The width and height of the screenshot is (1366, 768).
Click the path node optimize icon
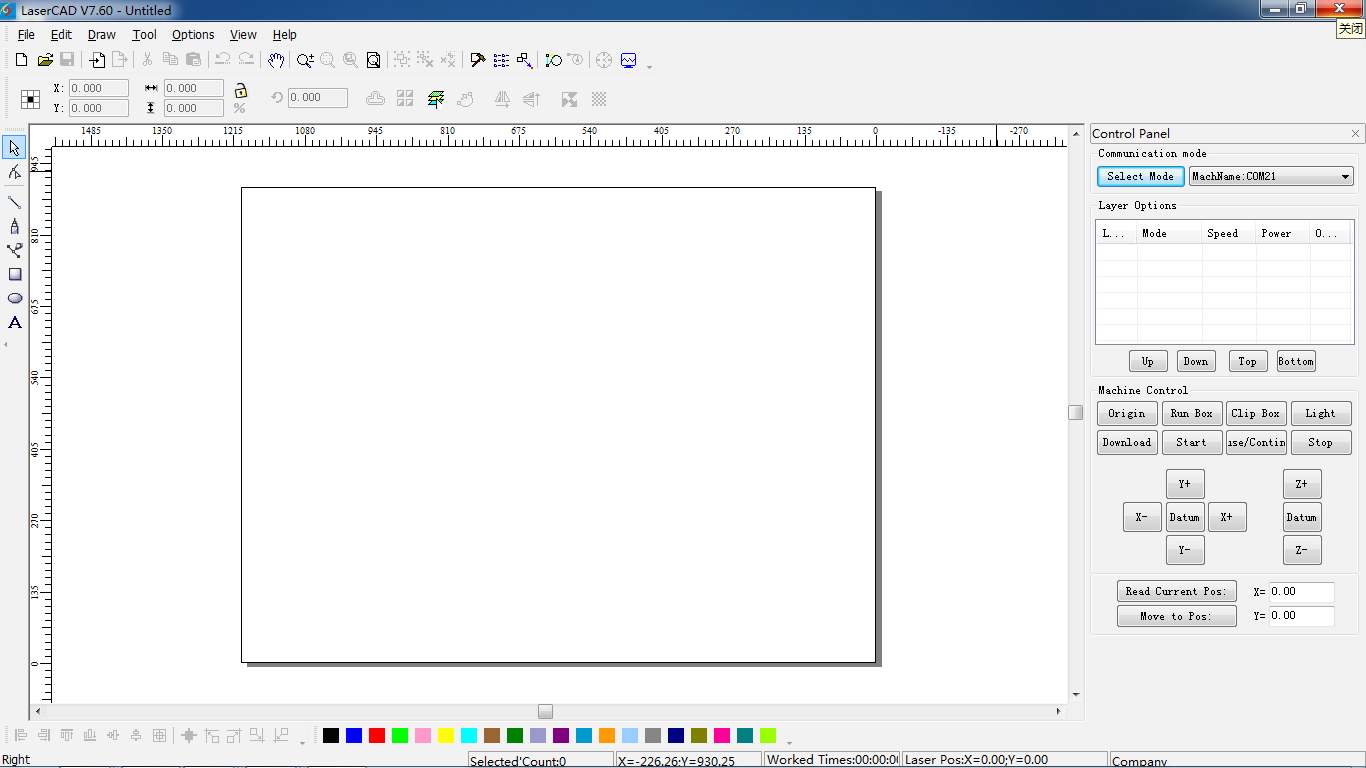pyautogui.click(x=553, y=60)
